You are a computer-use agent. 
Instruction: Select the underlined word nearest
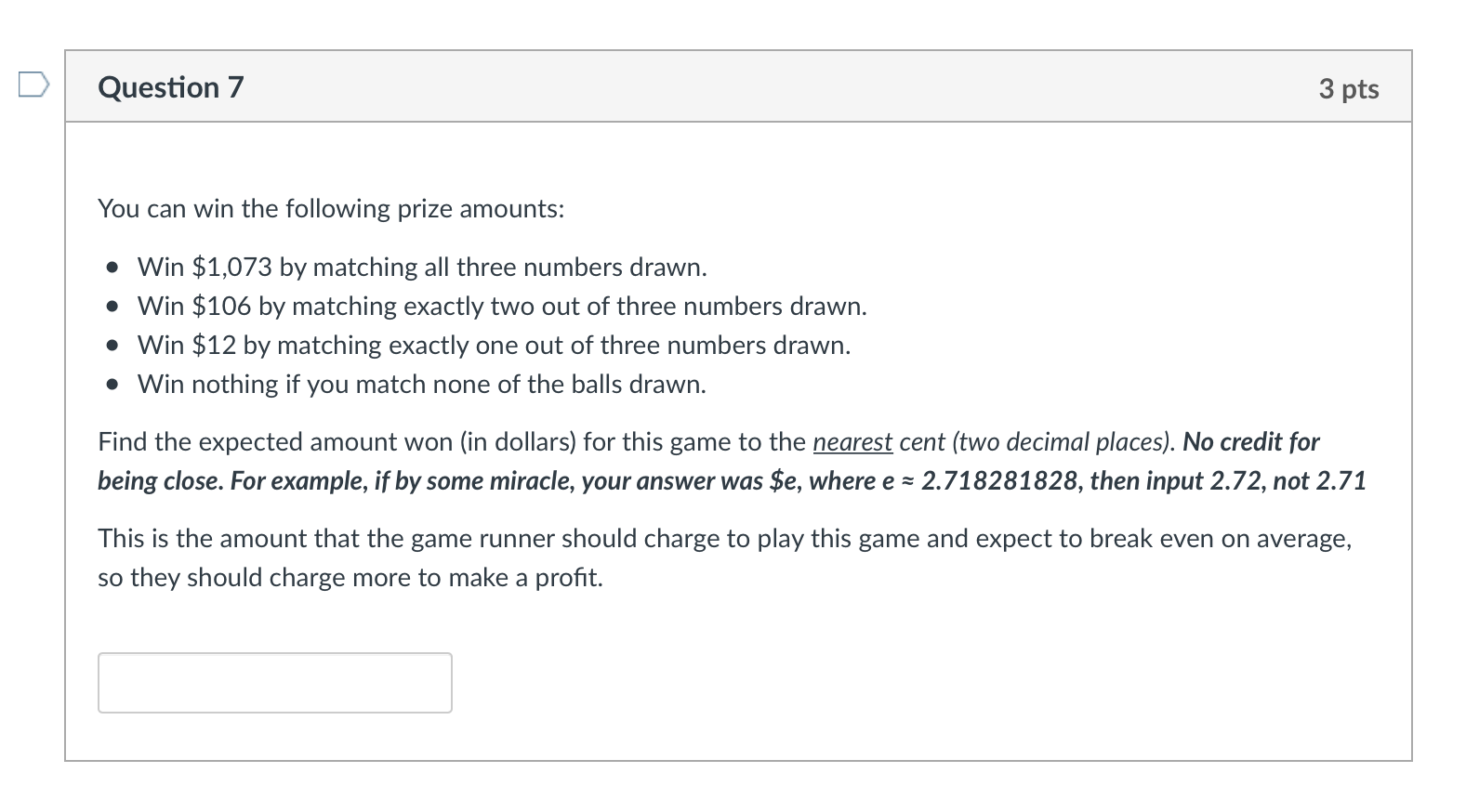point(852,442)
